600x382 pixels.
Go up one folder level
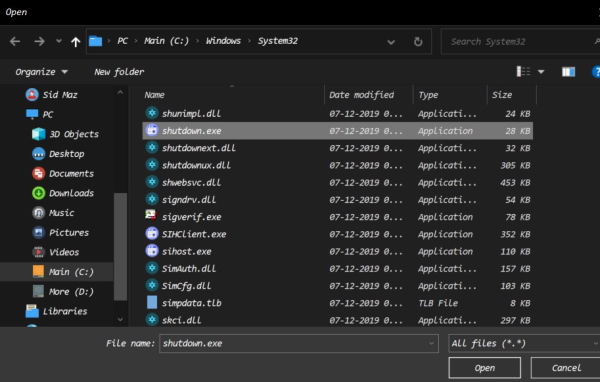click(x=75, y=42)
